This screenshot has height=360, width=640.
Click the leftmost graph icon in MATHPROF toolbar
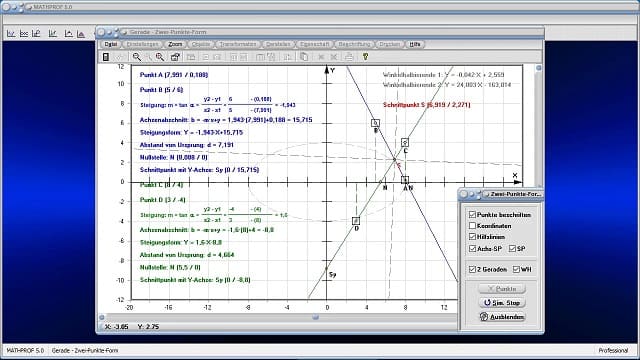coord(11,34)
